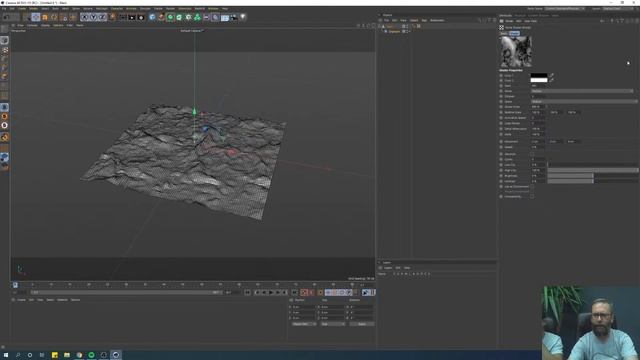Go to the start of animation
The height and width of the screenshot is (360, 640).
[x=248, y=292]
